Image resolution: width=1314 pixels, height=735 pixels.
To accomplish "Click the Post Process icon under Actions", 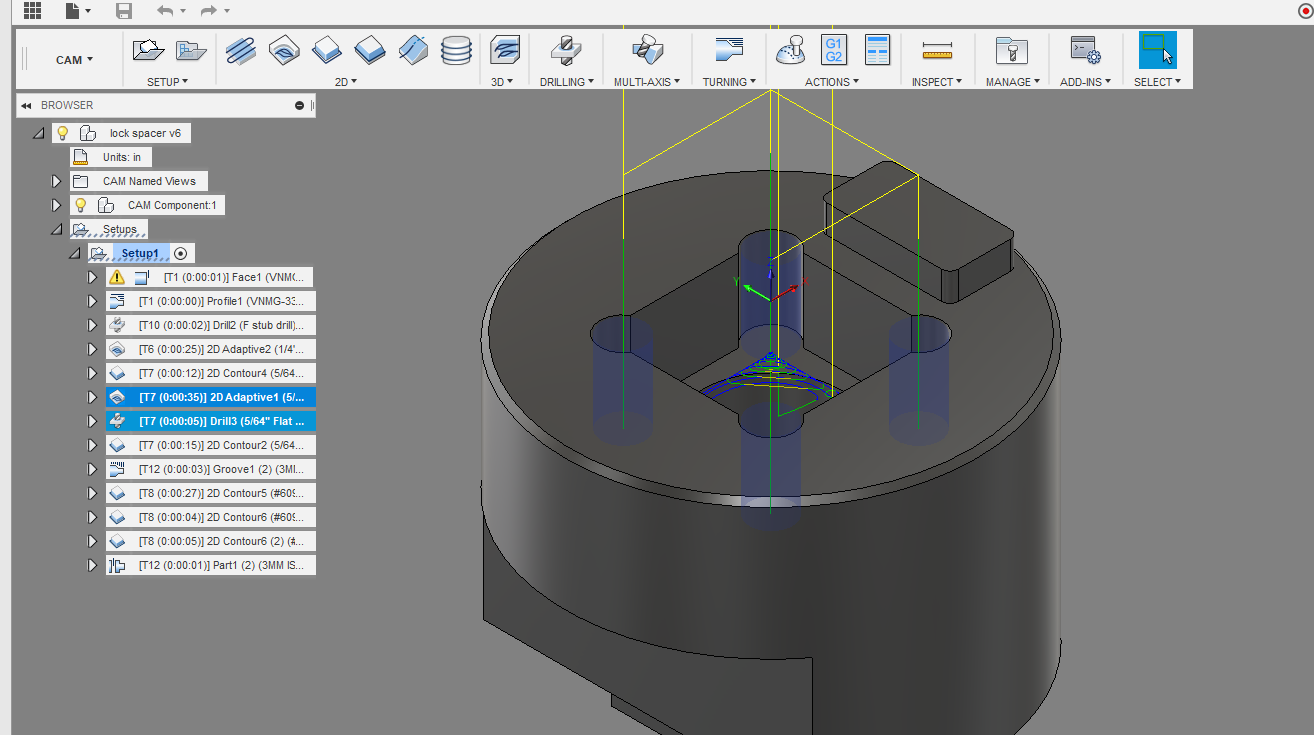I will [833, 48].
